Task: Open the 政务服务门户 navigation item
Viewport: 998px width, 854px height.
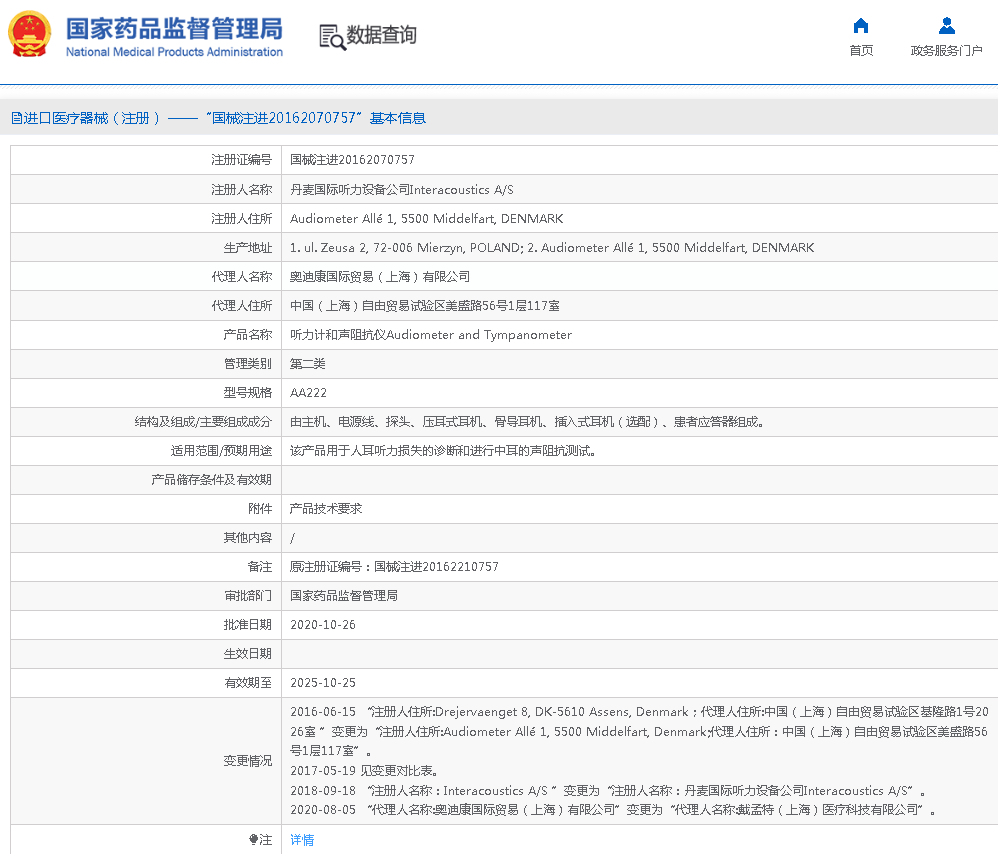Action: coord(946,51)
